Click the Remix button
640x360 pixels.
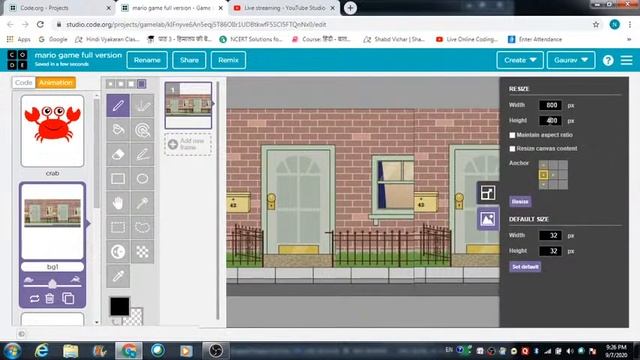pos(228,60)
